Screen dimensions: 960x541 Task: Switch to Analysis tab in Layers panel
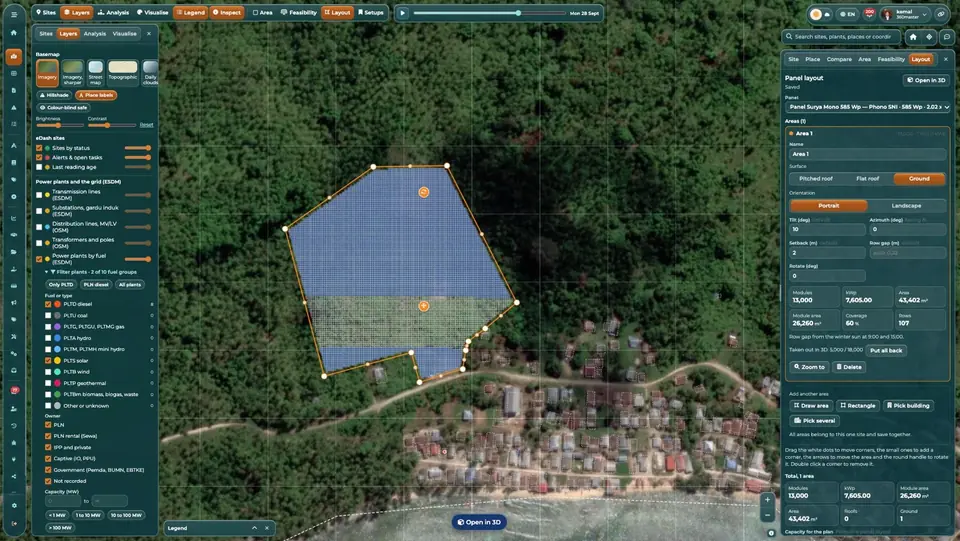pos(95,34)
